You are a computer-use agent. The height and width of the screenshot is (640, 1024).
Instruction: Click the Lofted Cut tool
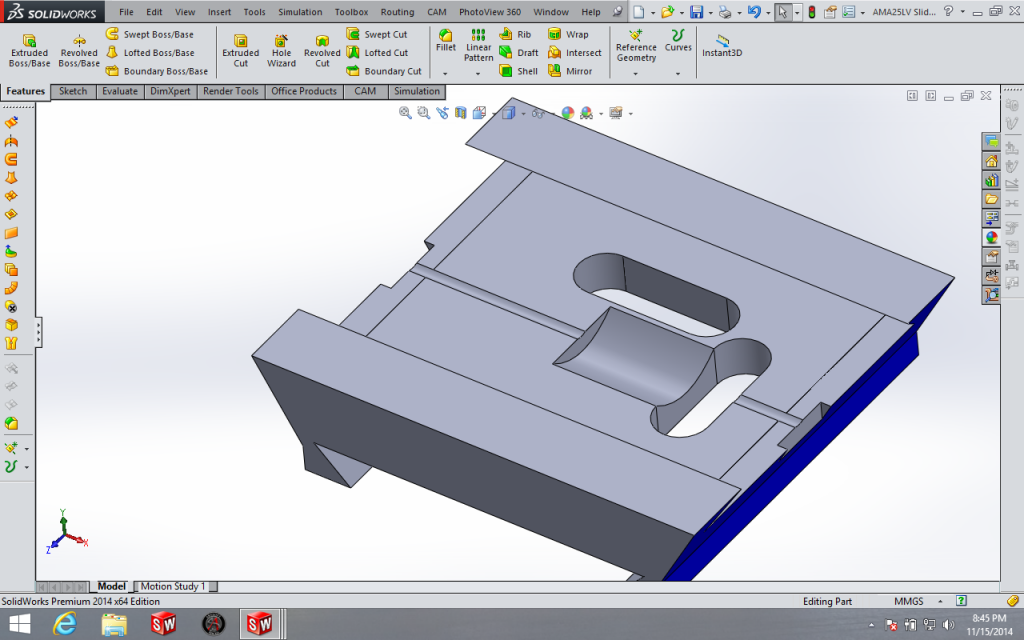(377, 53)
